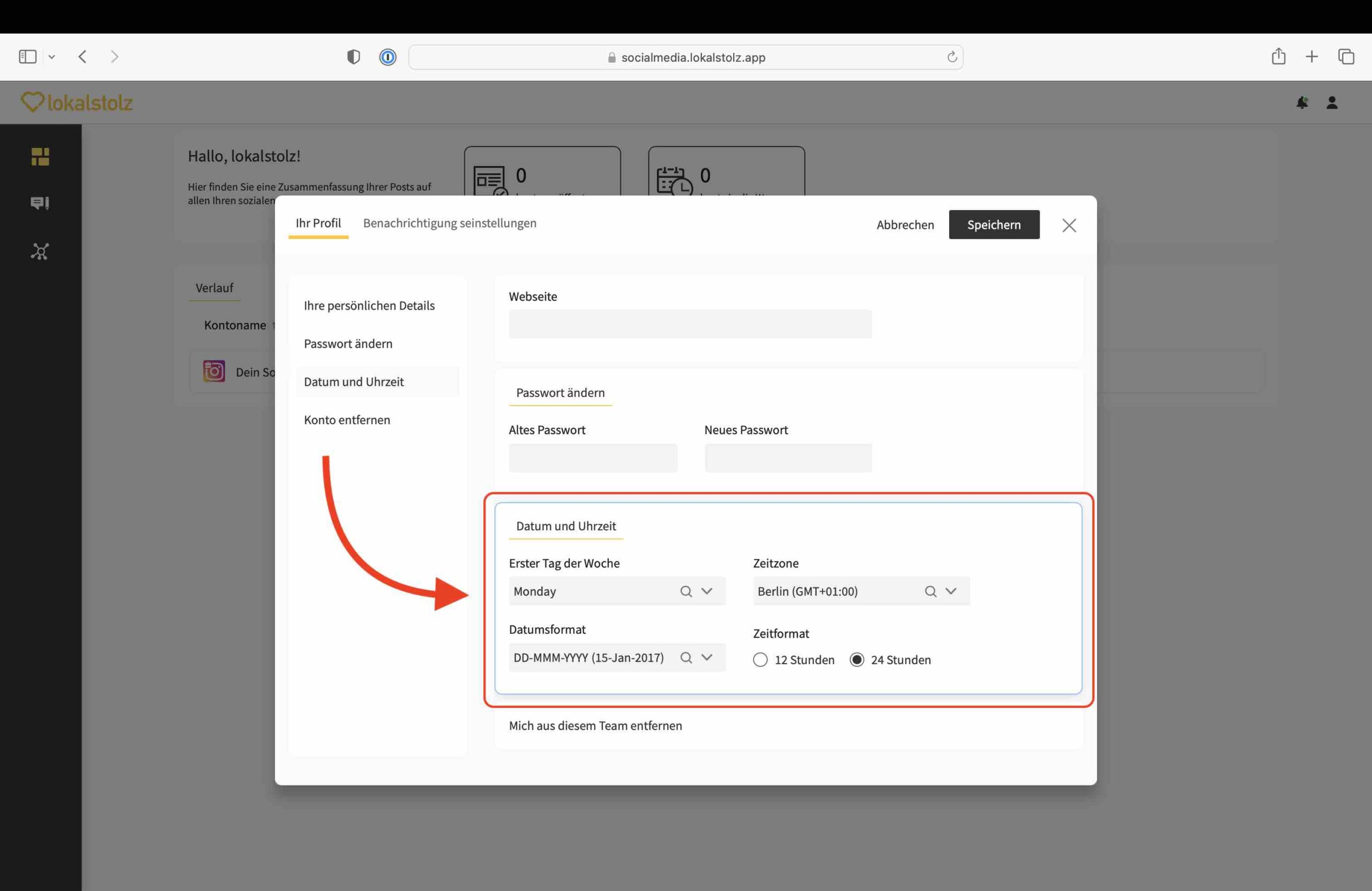
Task: Click Abbrechen to cancel changes
Action: click(905, 225)
